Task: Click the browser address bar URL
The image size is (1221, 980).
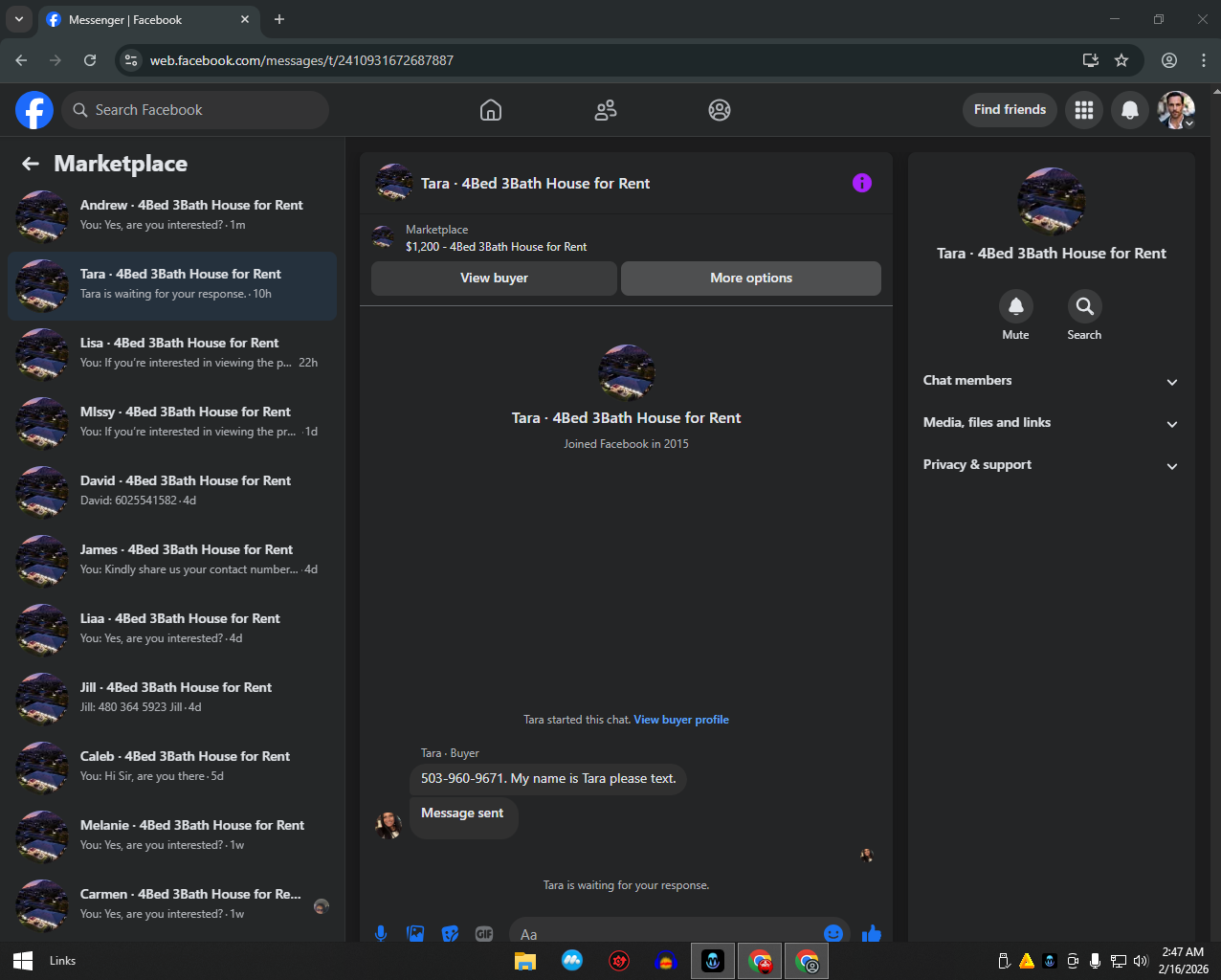Action: click(301, 60)
